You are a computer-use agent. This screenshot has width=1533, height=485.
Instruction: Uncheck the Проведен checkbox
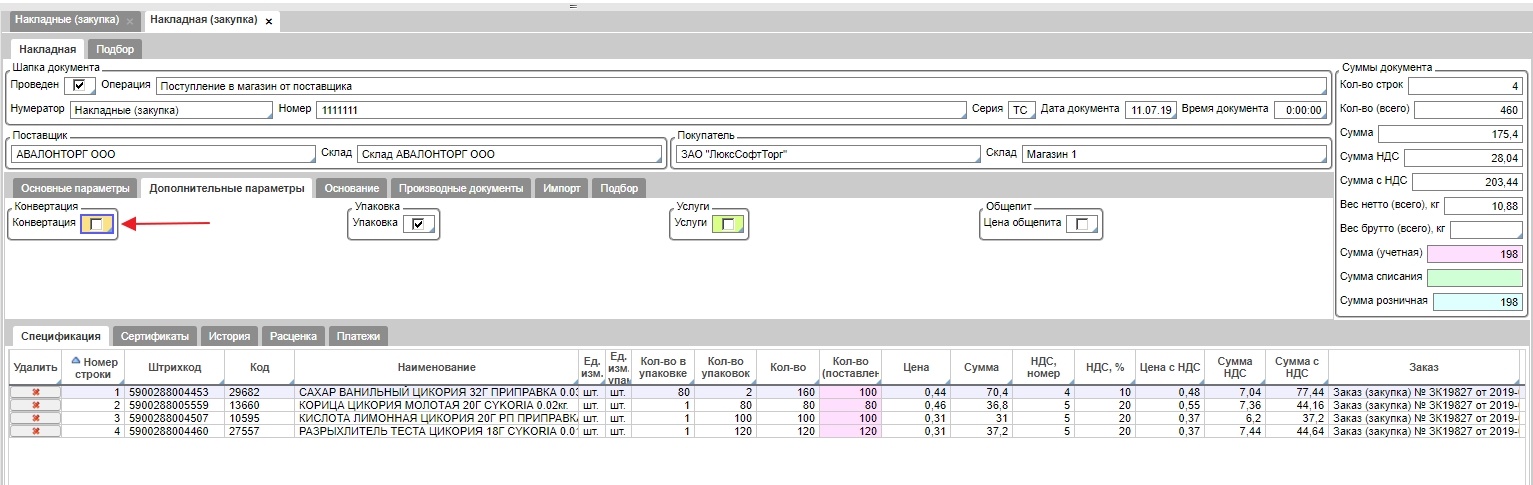(79, 86)
